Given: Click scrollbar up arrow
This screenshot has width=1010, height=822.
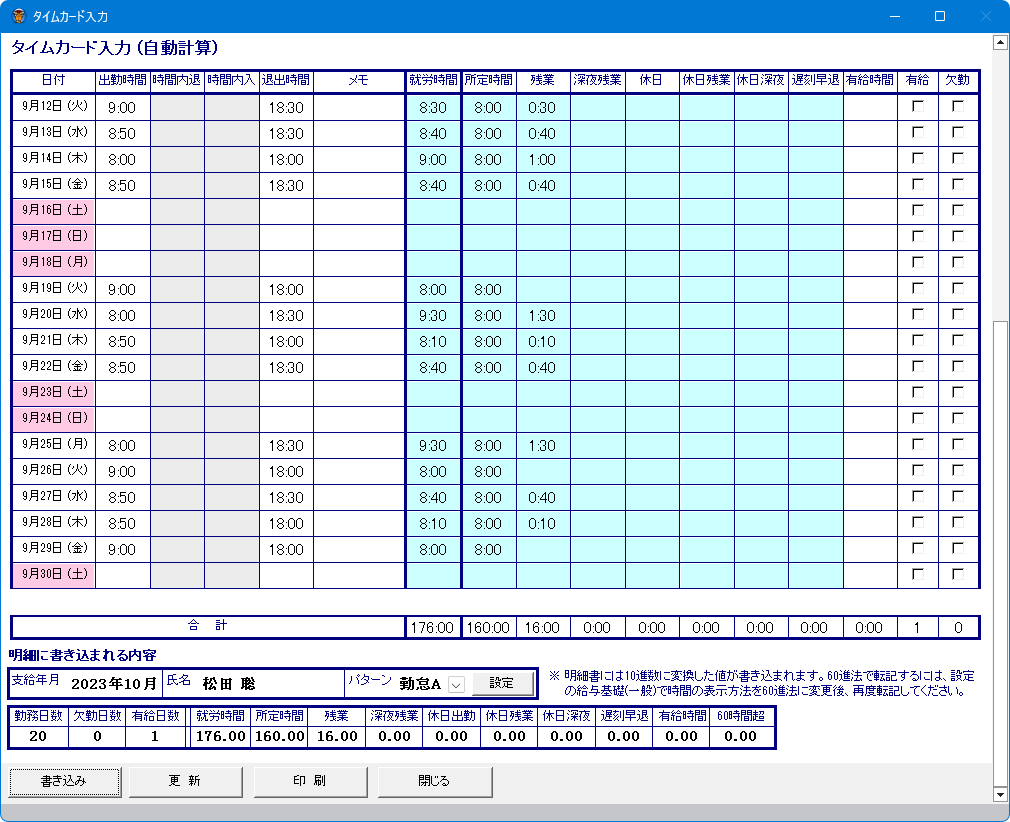Looking at the screenshot, I should click(1000, 43).
